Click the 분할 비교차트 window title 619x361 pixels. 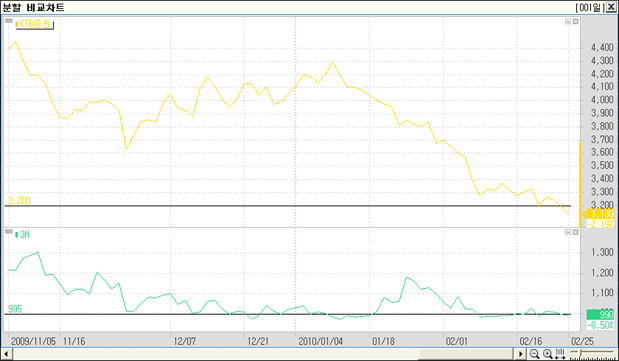click(33, 8)
